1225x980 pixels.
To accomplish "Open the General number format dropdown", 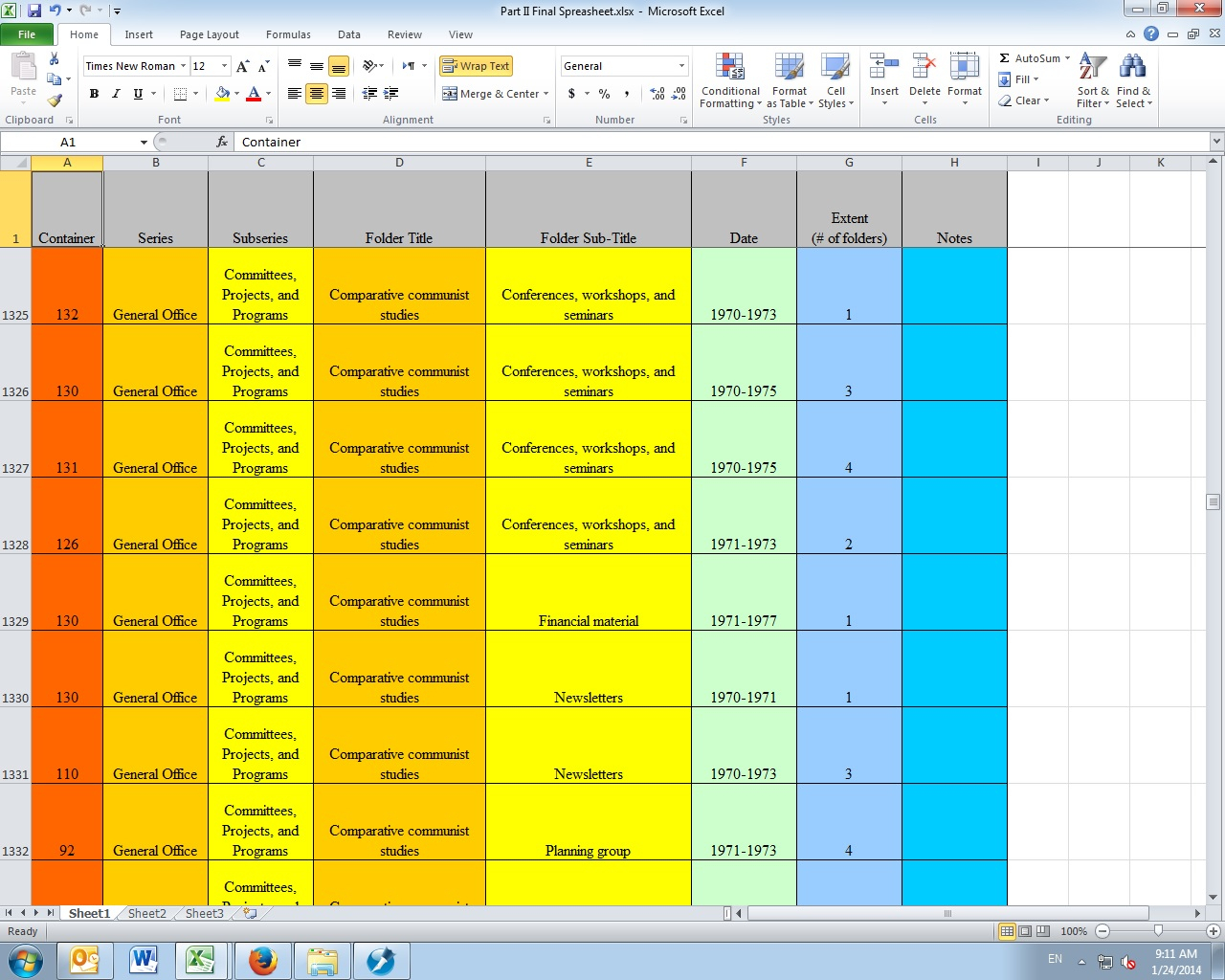I will tap(679, 65).
